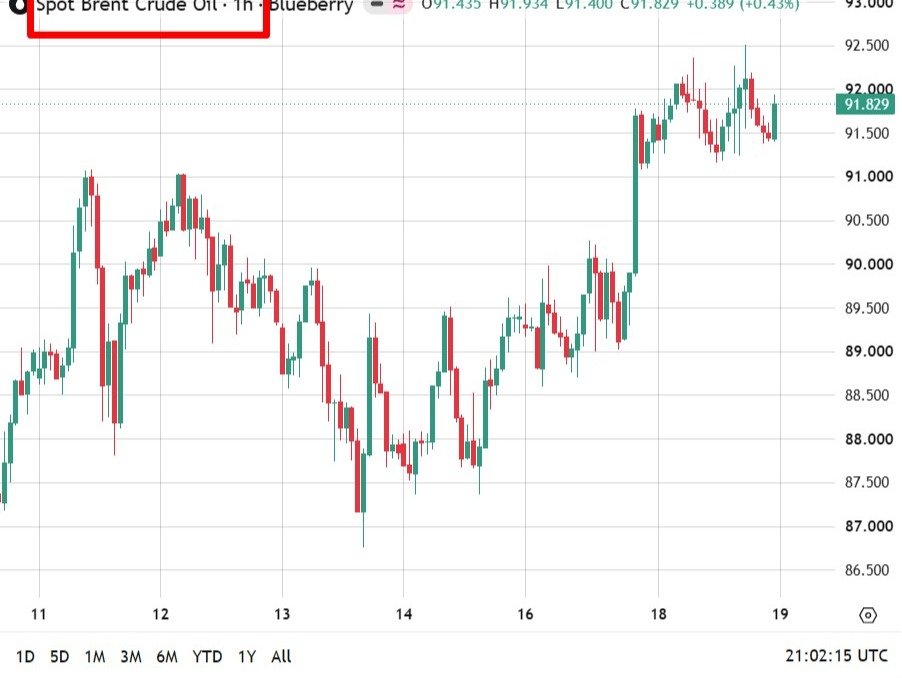Click date marker 14 on time axis
Image resolution: width=902 pixels, height=678 pixels.
pyautogui.click(x=404, y=615)
